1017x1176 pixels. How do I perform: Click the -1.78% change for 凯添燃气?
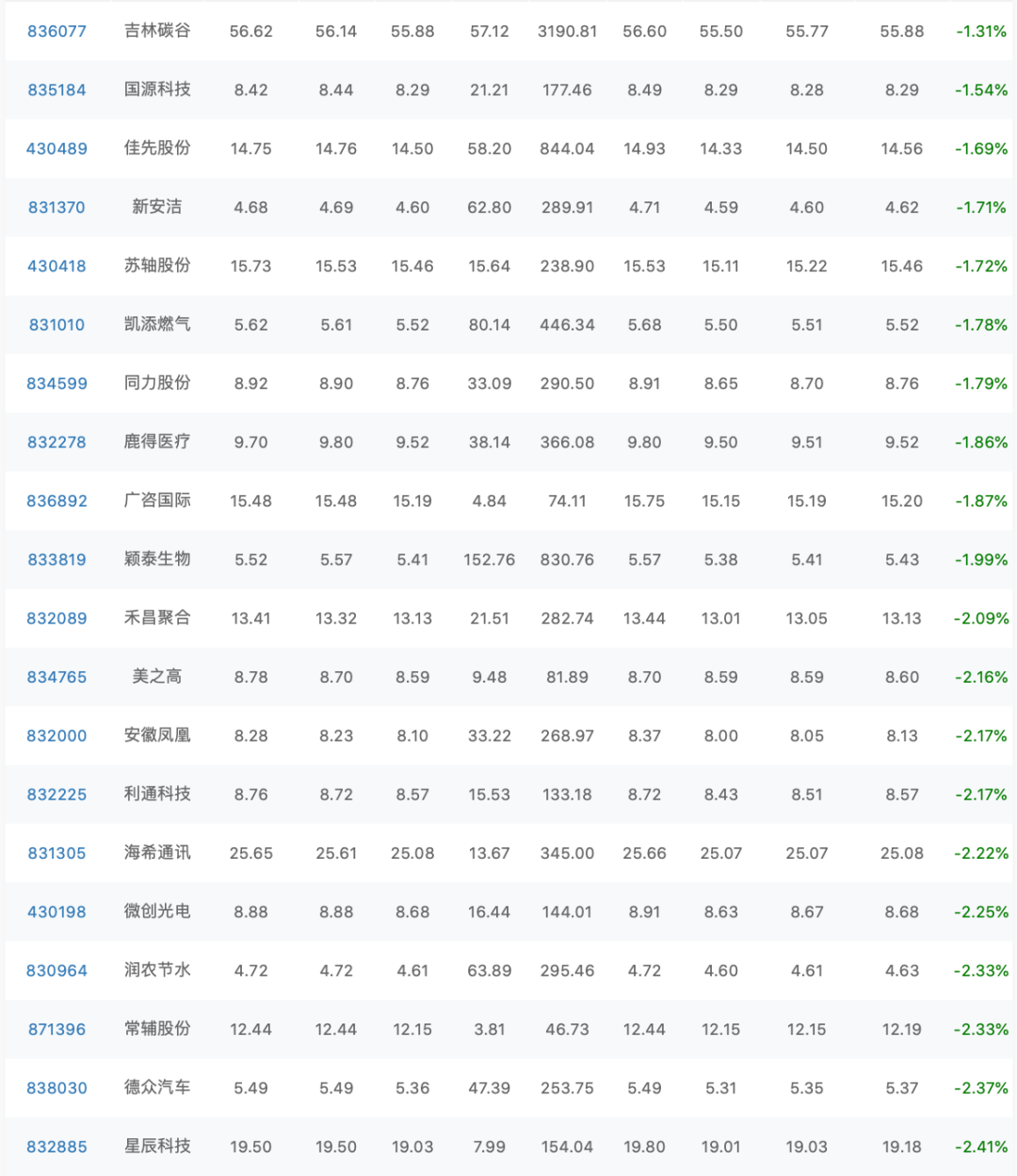[981, 325]
